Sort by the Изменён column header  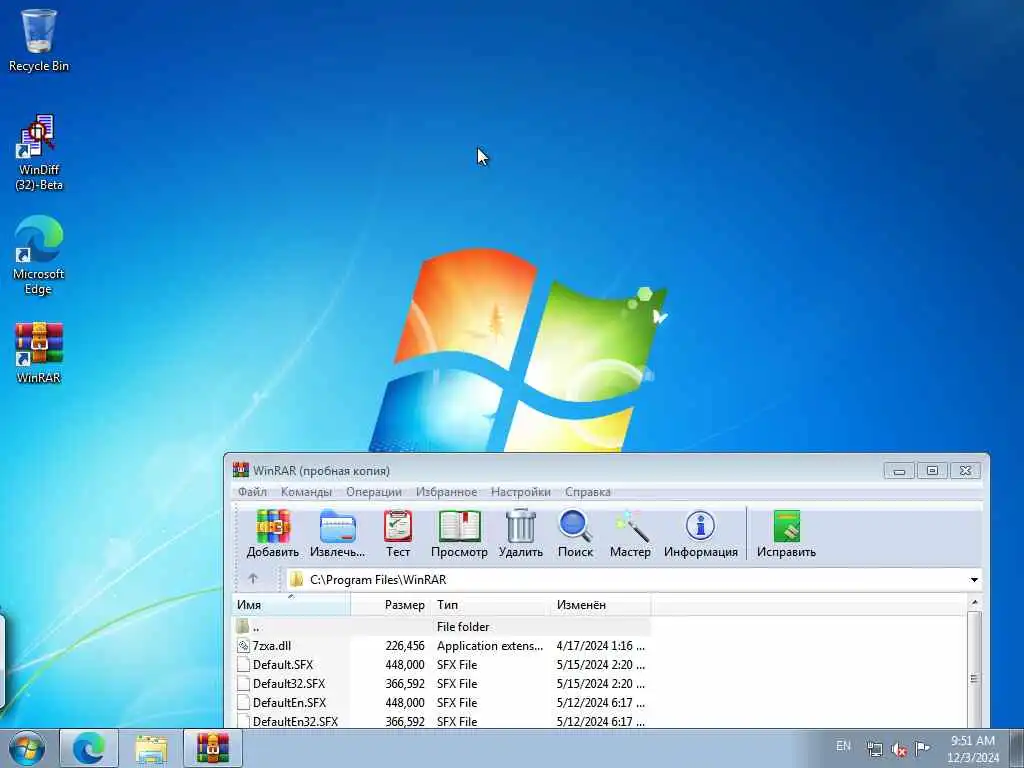pos(601,605)
